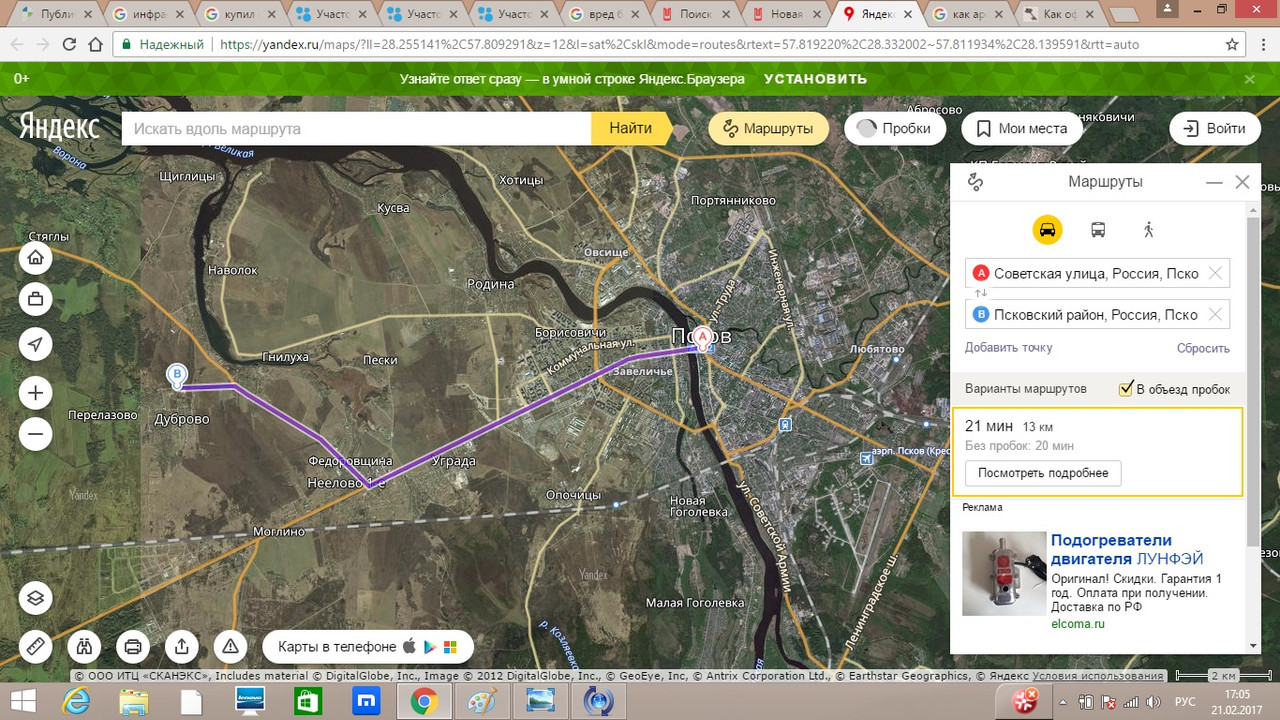Open File Explorer from the taskbar
This screenshot has height=720, width=1280.
(x=133, y=701)
